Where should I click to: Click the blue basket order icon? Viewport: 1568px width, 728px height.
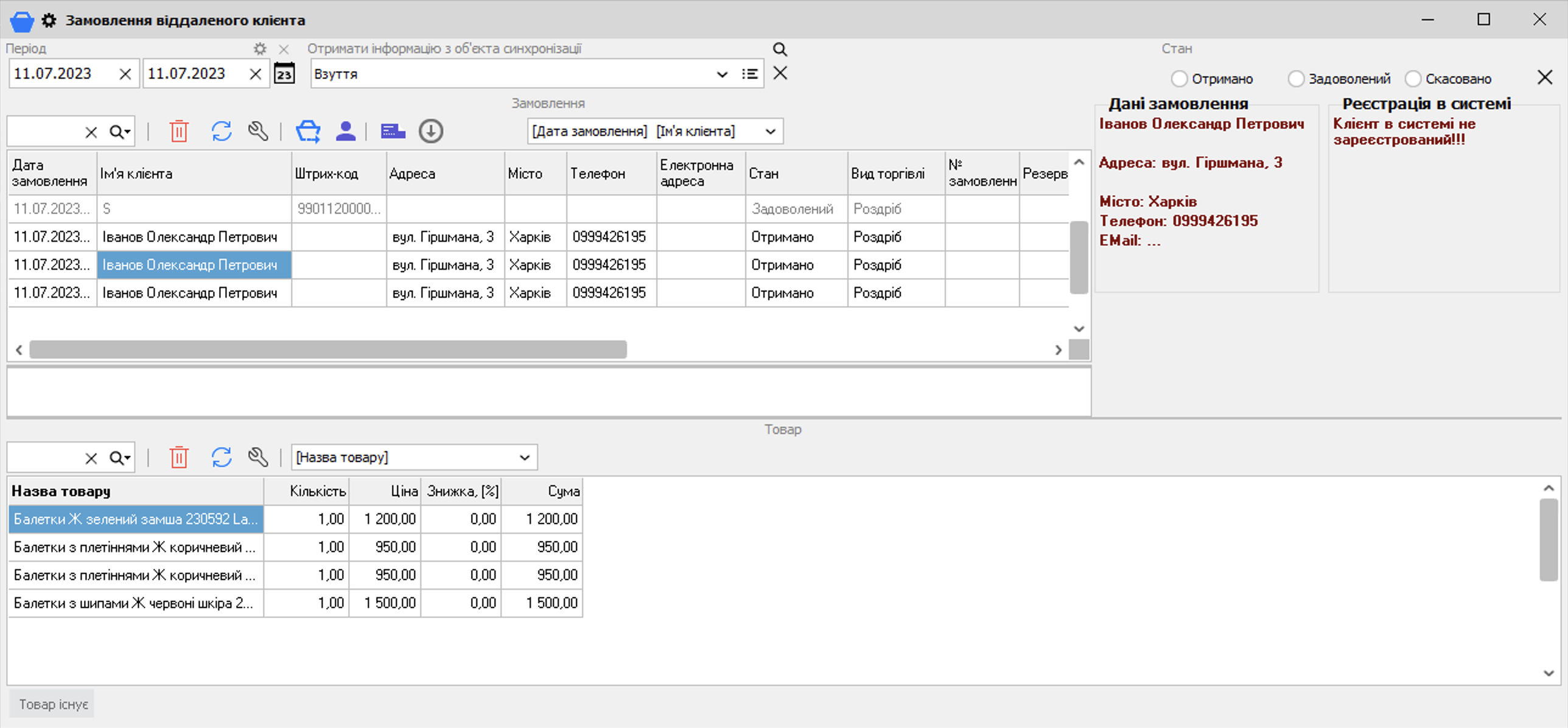(x=308, y=131)
